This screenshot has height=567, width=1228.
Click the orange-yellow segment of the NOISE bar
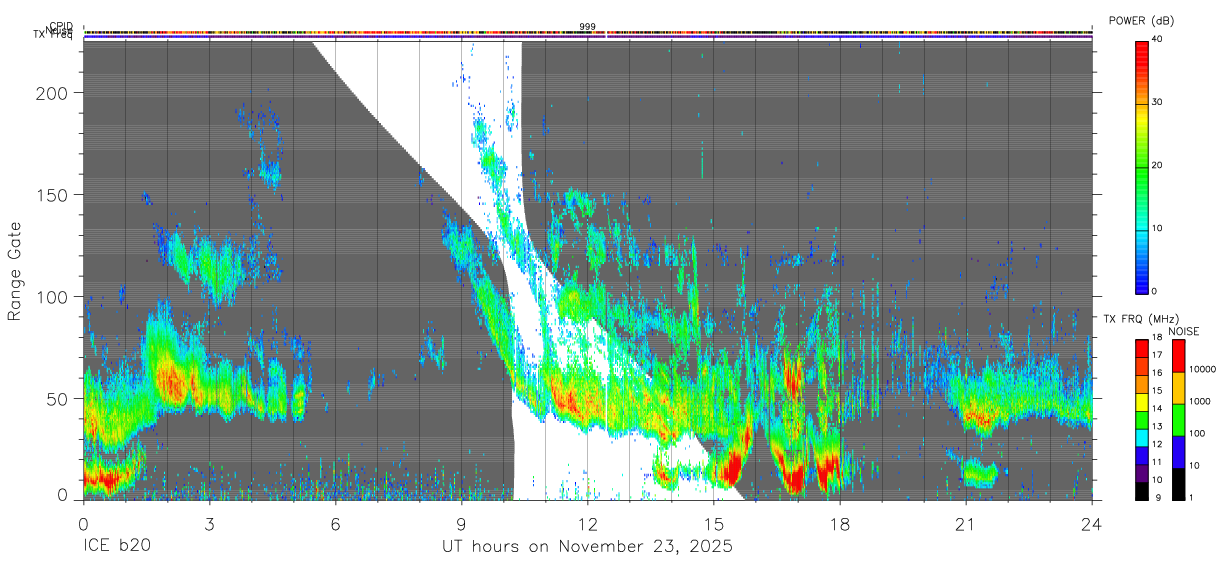1178,388
